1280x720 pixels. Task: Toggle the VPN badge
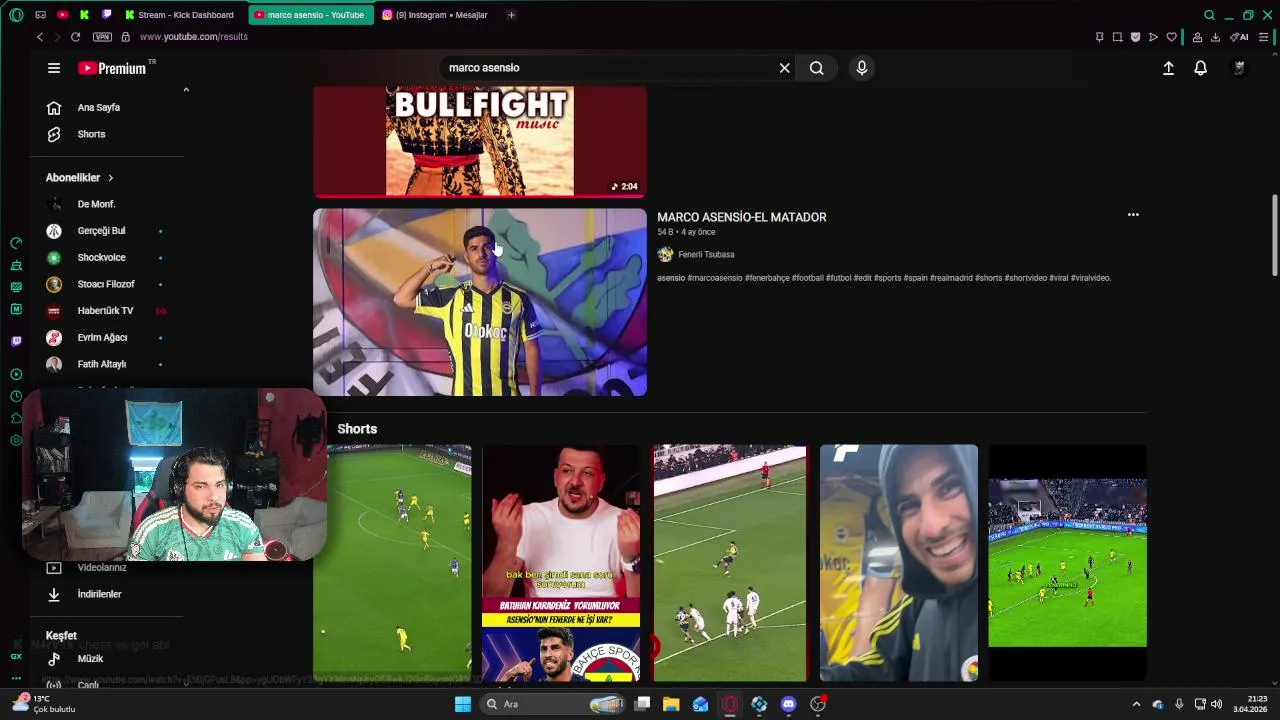click(x=102, y=37)
